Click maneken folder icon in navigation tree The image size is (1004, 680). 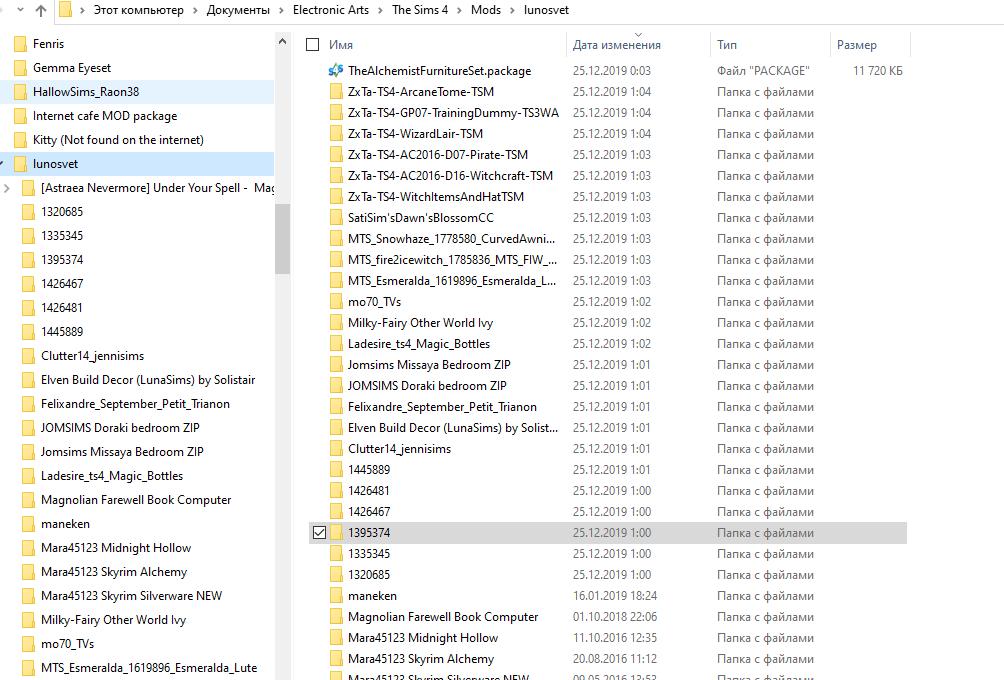click(x=28, y=524)
